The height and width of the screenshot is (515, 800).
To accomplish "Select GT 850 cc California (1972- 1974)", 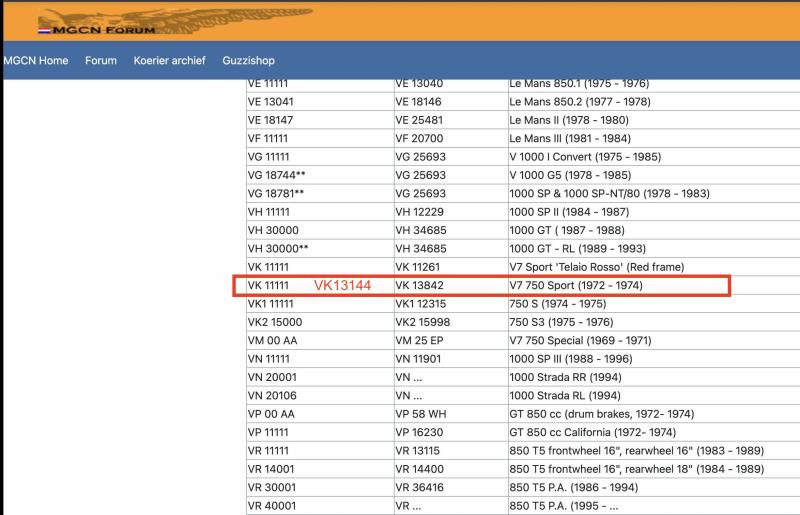I will click(x=594, y=433).
